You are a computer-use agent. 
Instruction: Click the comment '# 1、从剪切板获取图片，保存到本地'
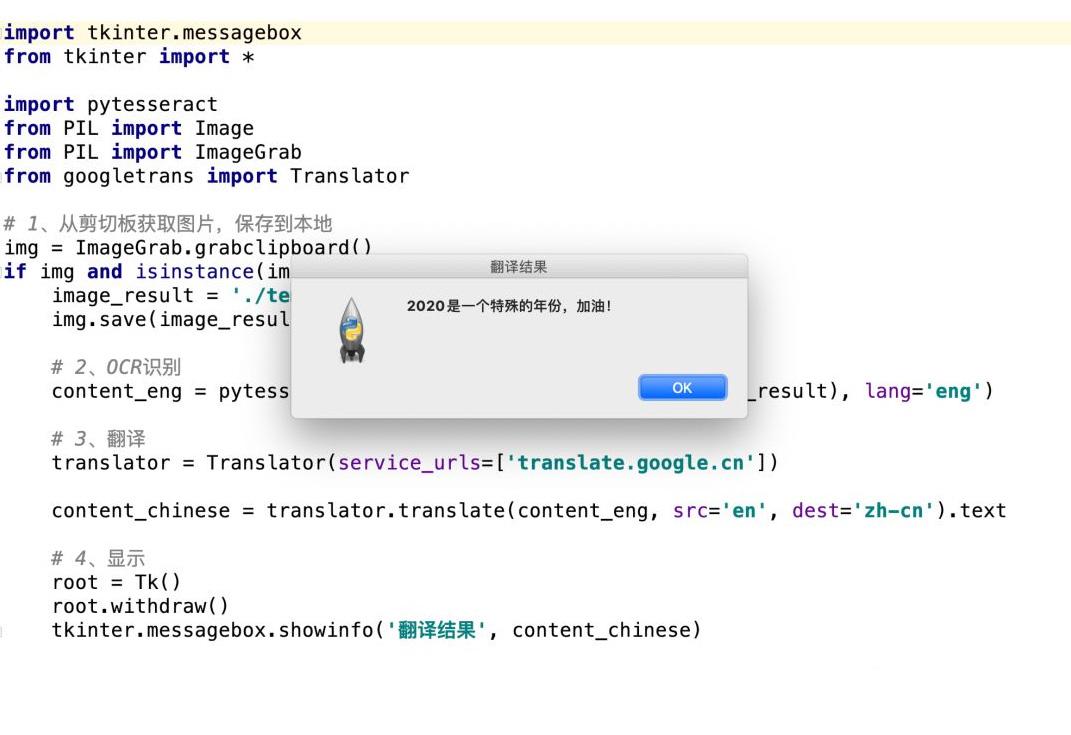click(168, 224)
